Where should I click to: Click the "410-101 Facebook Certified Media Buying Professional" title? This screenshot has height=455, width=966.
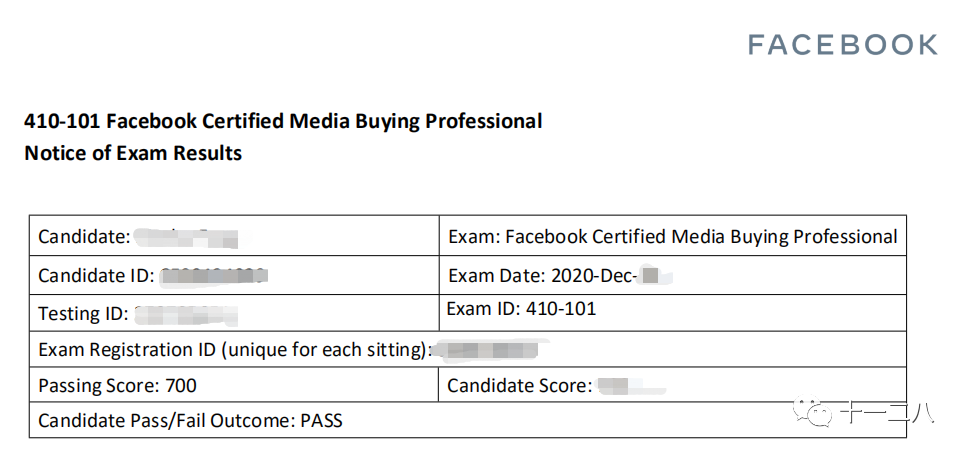tap(283, 122)
